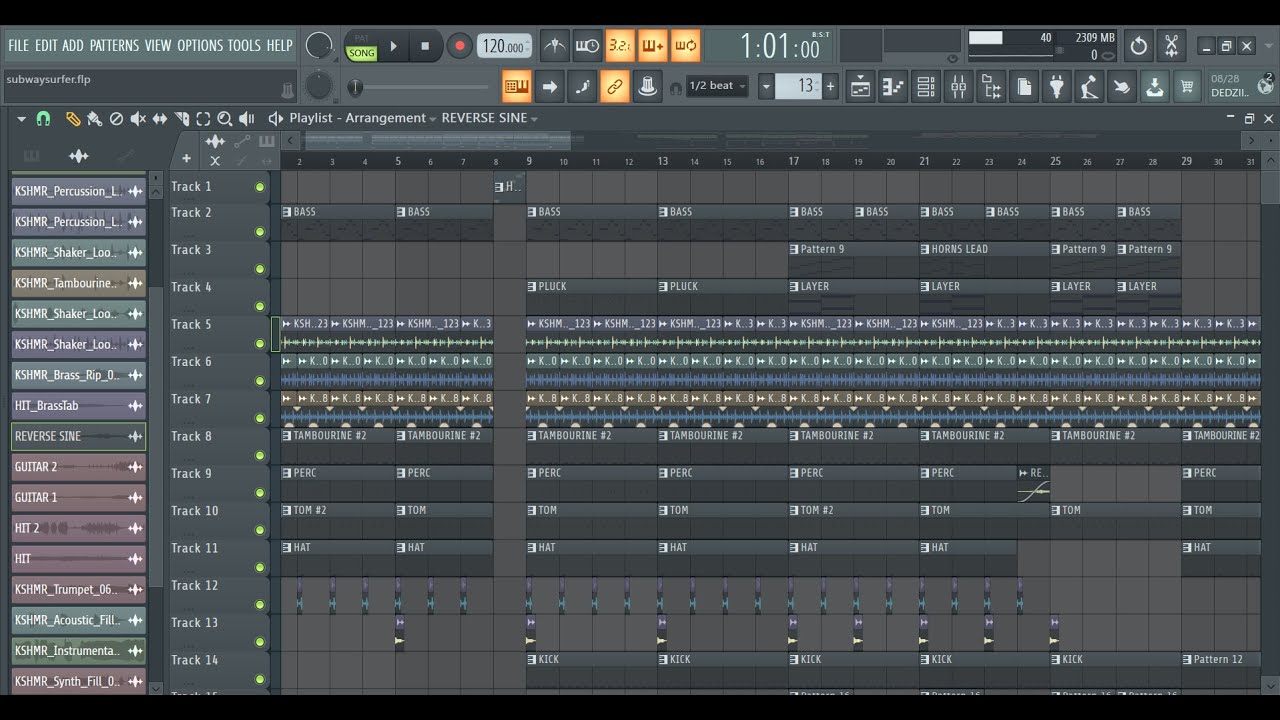Select the pencil draw tool in Playlist
Image resolution: width=1280 pixels, height=720 pixels.
pos(73,119)
